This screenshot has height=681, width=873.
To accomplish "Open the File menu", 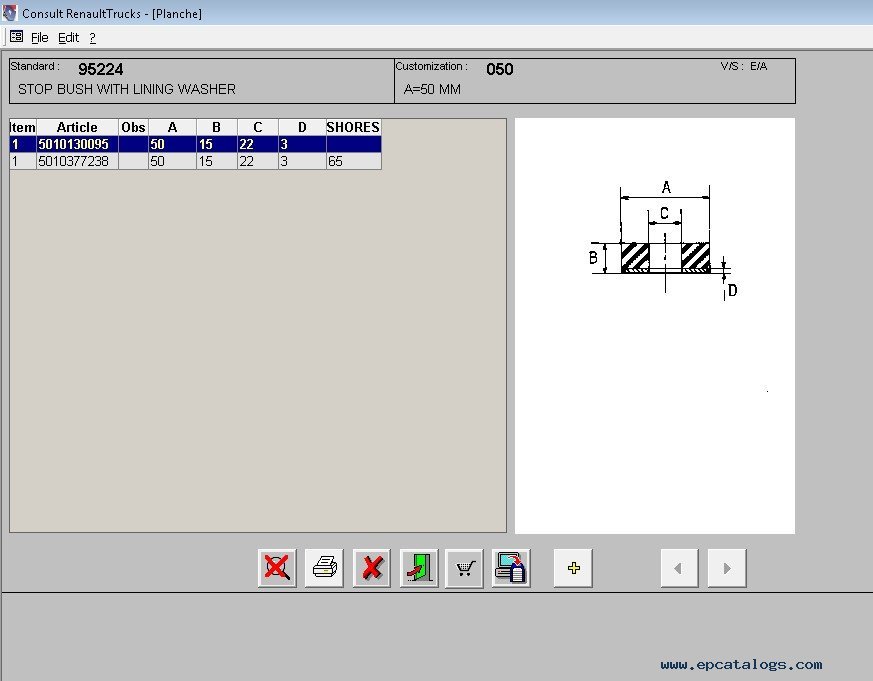I will pos(40,38).
